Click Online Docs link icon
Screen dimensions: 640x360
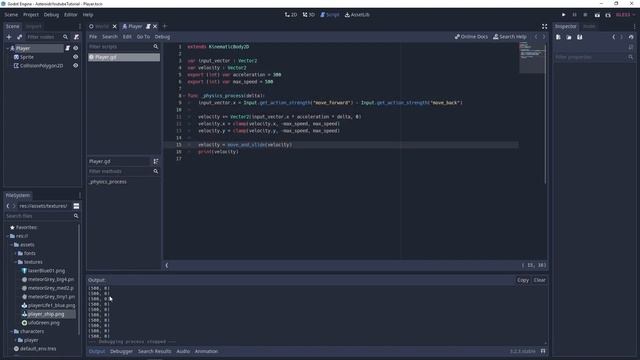[x=471, y=37]
